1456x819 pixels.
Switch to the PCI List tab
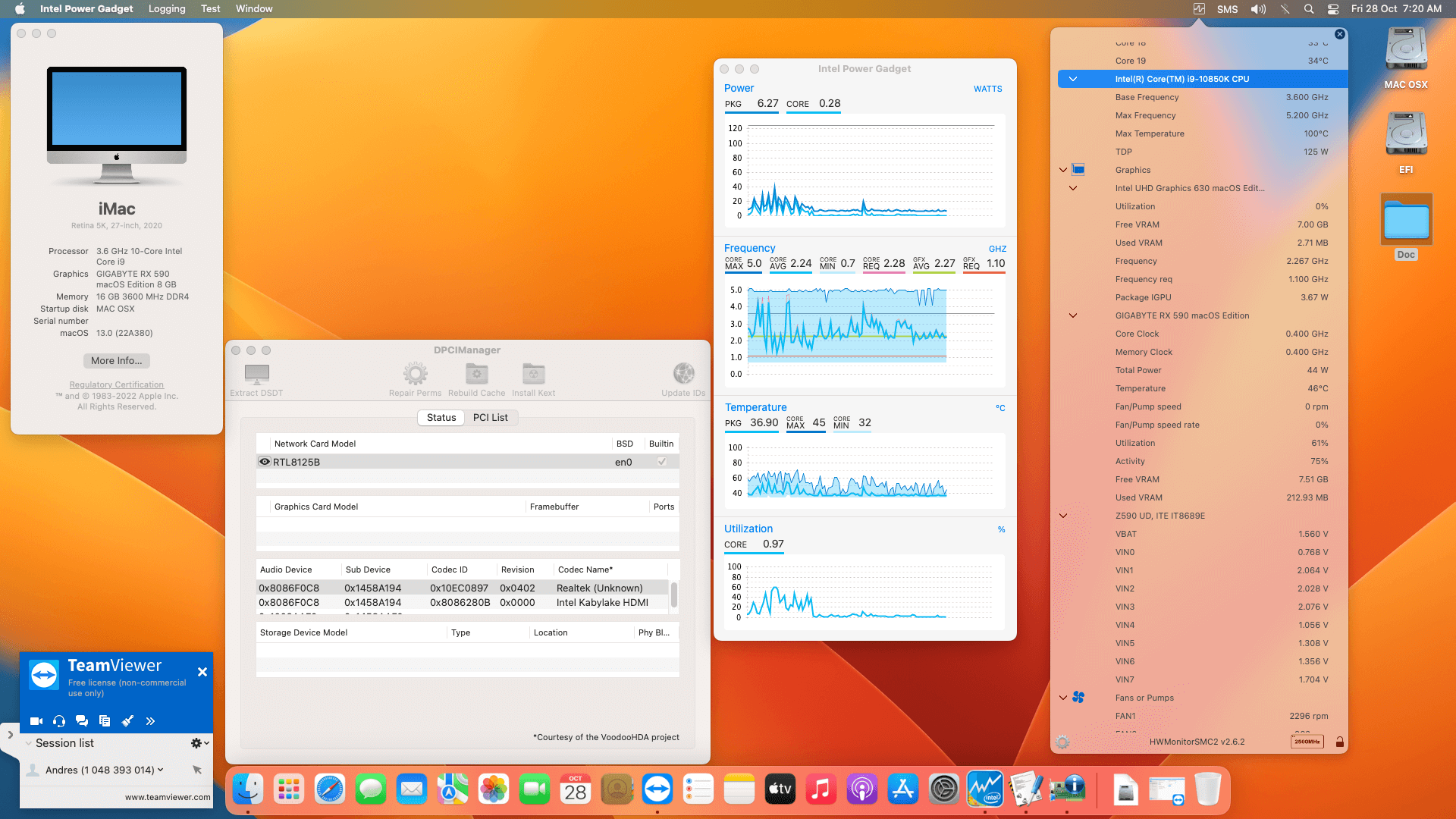[x=491, y=417]
